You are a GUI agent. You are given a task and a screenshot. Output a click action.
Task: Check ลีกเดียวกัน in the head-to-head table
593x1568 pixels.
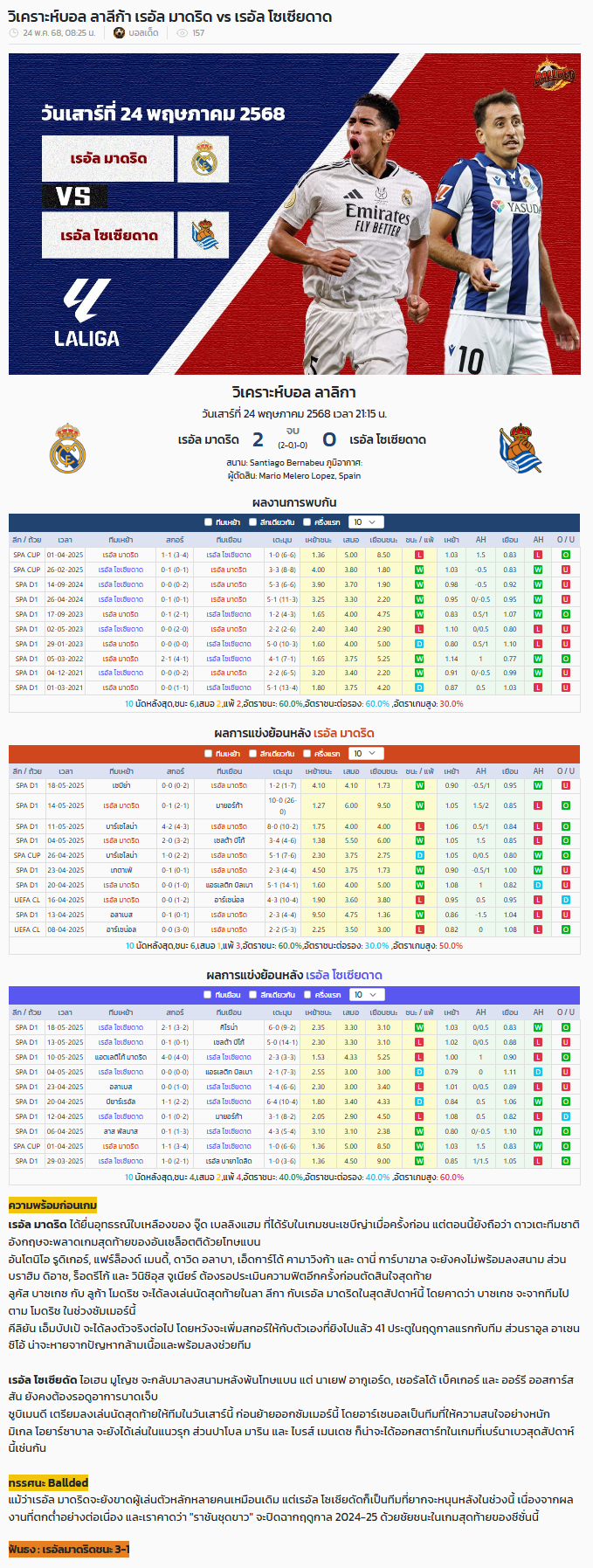[252, 522]
